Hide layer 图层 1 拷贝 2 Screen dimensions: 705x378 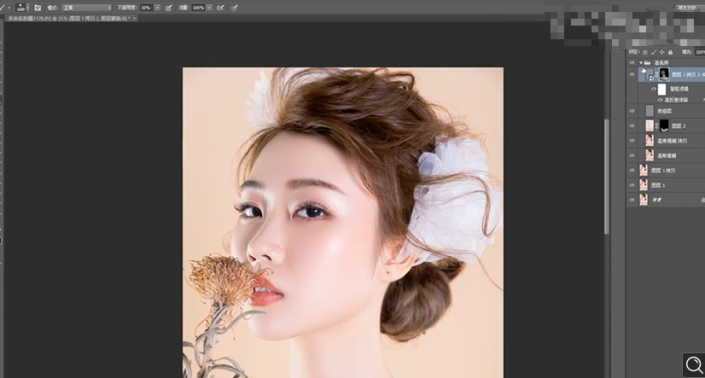pos(632,74)
